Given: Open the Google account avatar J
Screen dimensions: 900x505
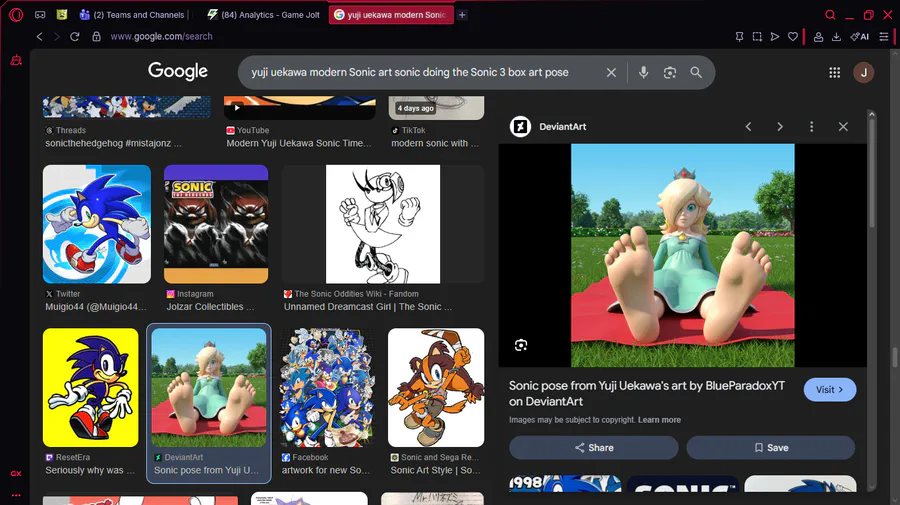Looking at the screenshot, I should click(863, 72).
